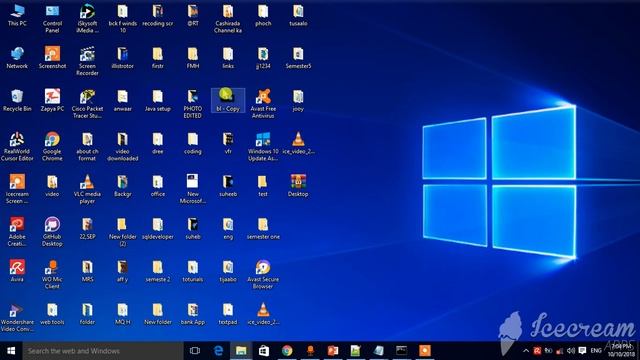Screen dimensions: 640x360
Task: Select the totunials folder
Action: [x=193, y=271]
